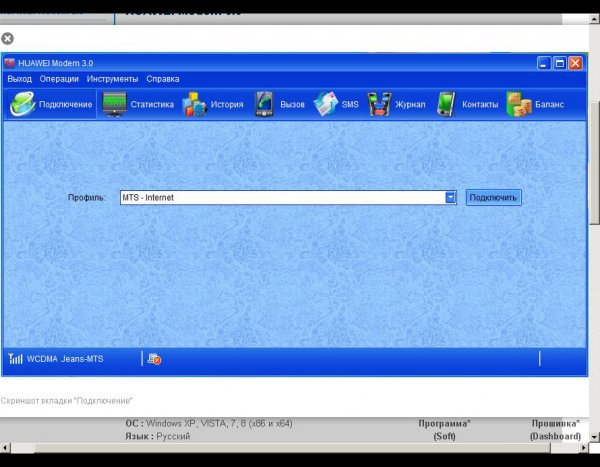
Task: Click the browser scrollbar left arrow
Action: [x=5, y=447]
